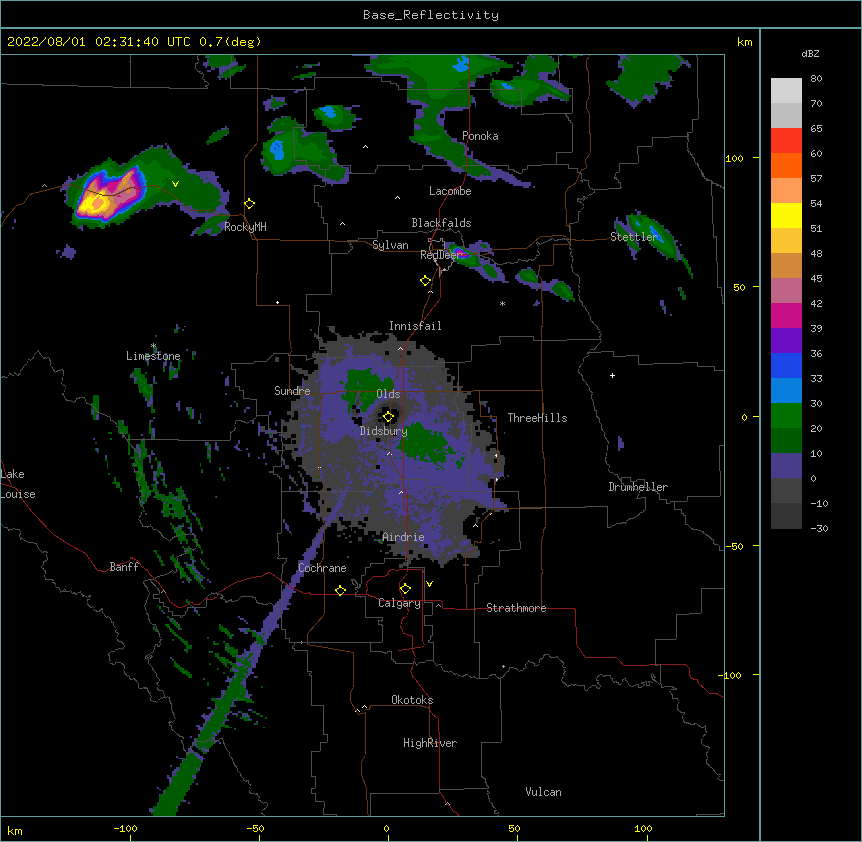
Task: Click the Cochrane label
Action: point(322,568)
